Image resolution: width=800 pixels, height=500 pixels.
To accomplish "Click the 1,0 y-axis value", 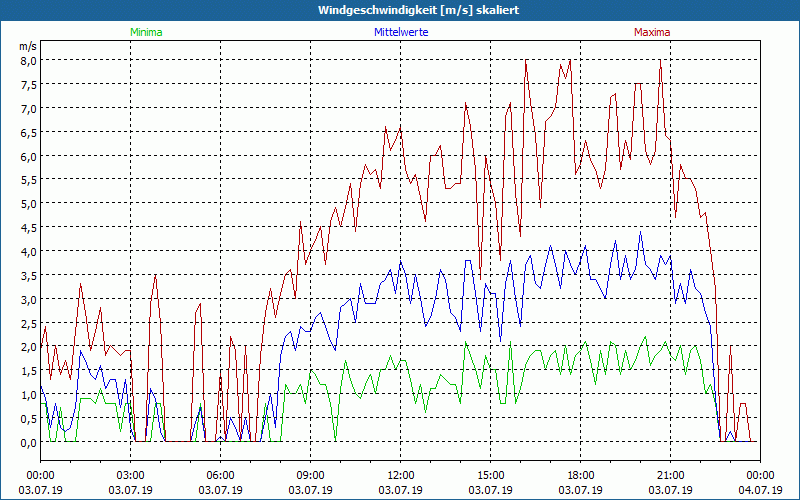I will [28, 395].
